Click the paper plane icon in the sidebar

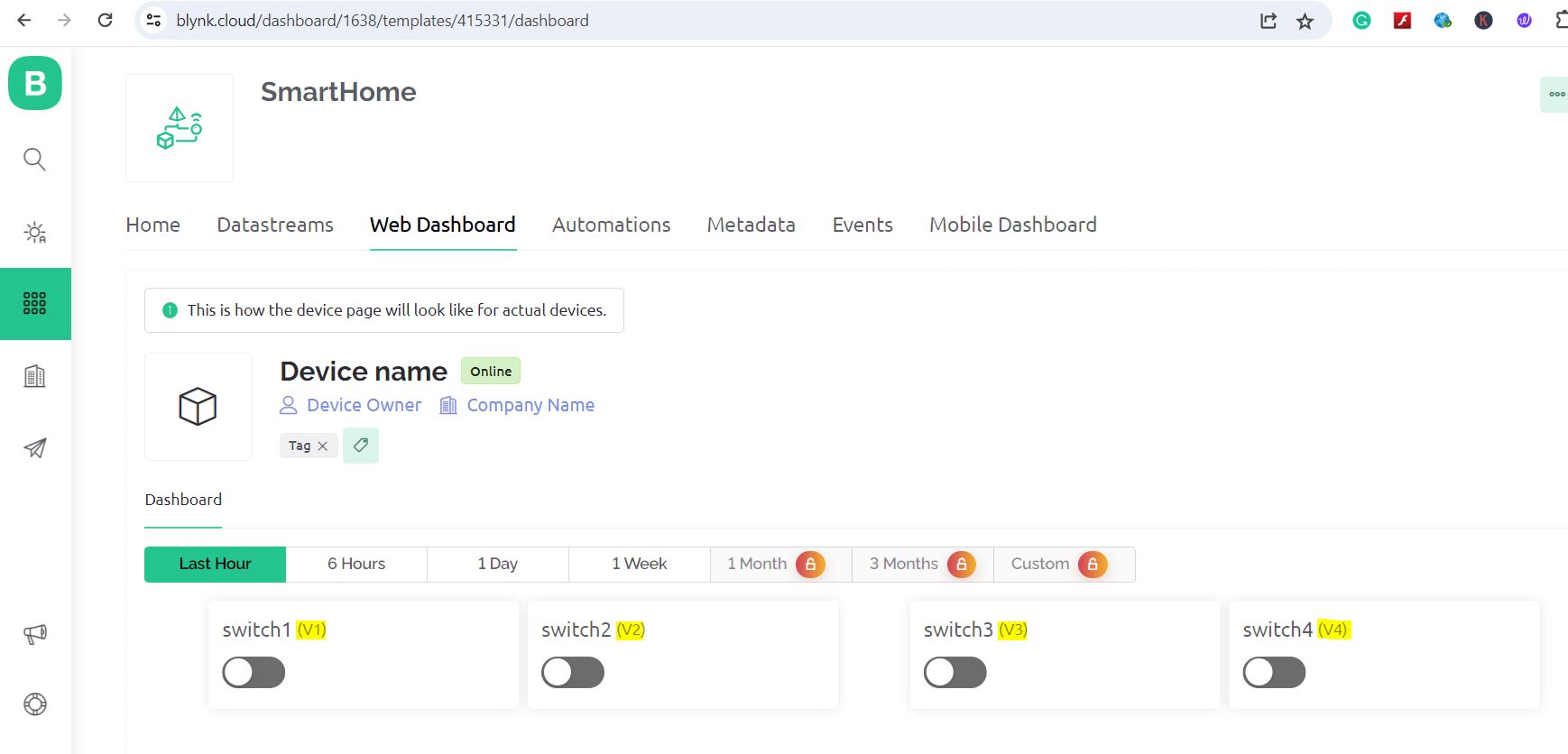click(34, 448)
